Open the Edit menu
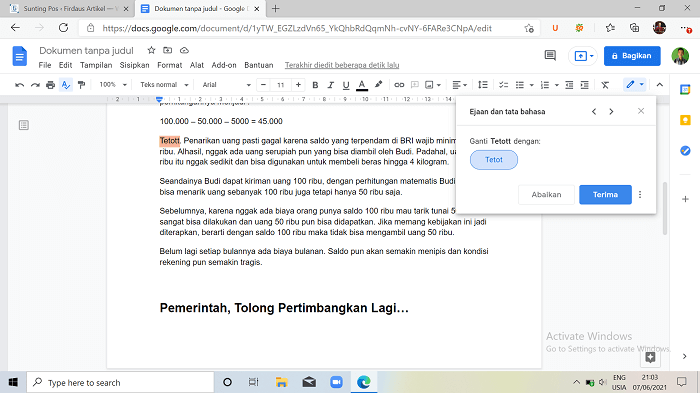Screen dimensions: 700x393 point(65,65)
